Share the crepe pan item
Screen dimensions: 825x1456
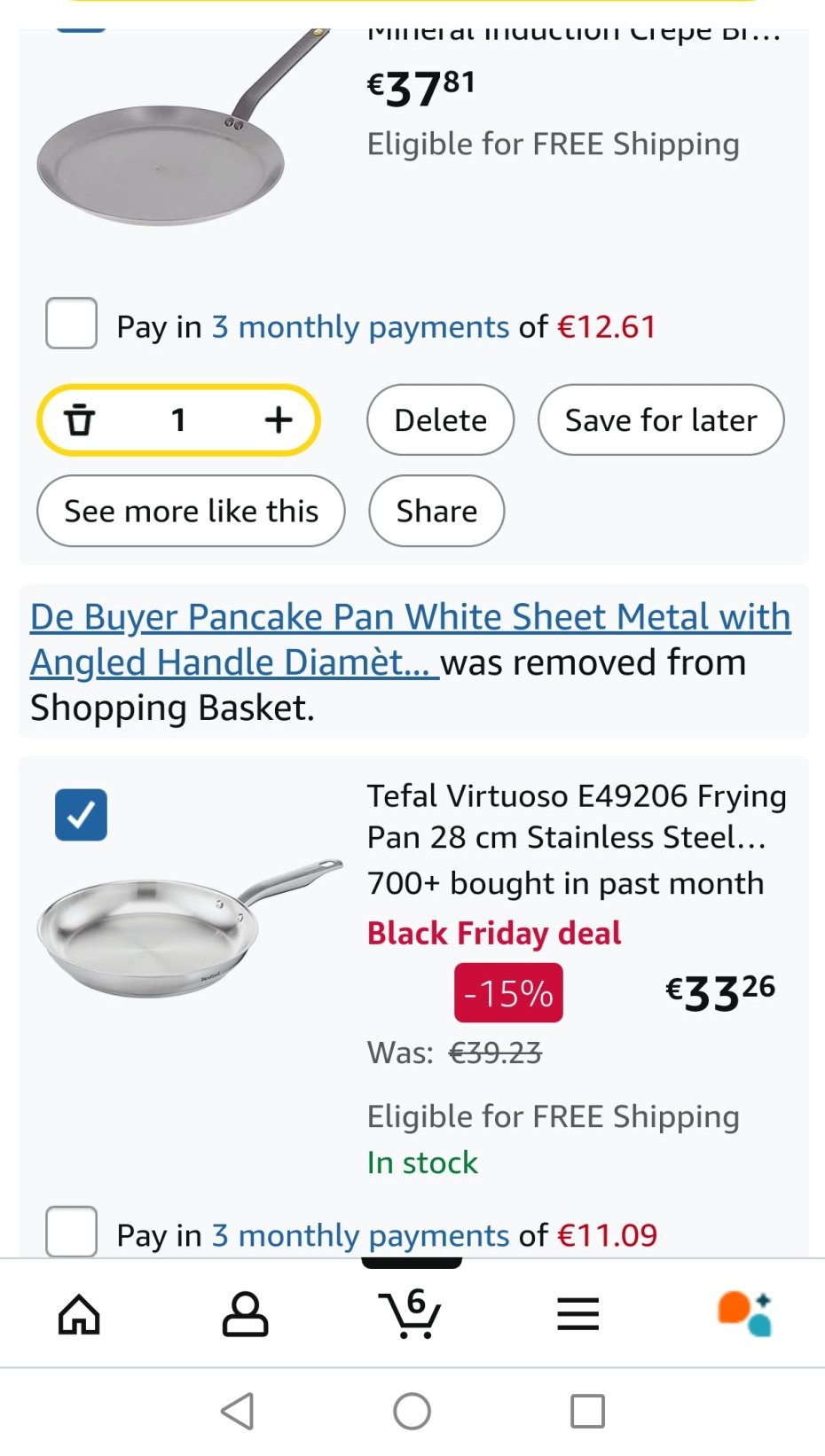436,511
